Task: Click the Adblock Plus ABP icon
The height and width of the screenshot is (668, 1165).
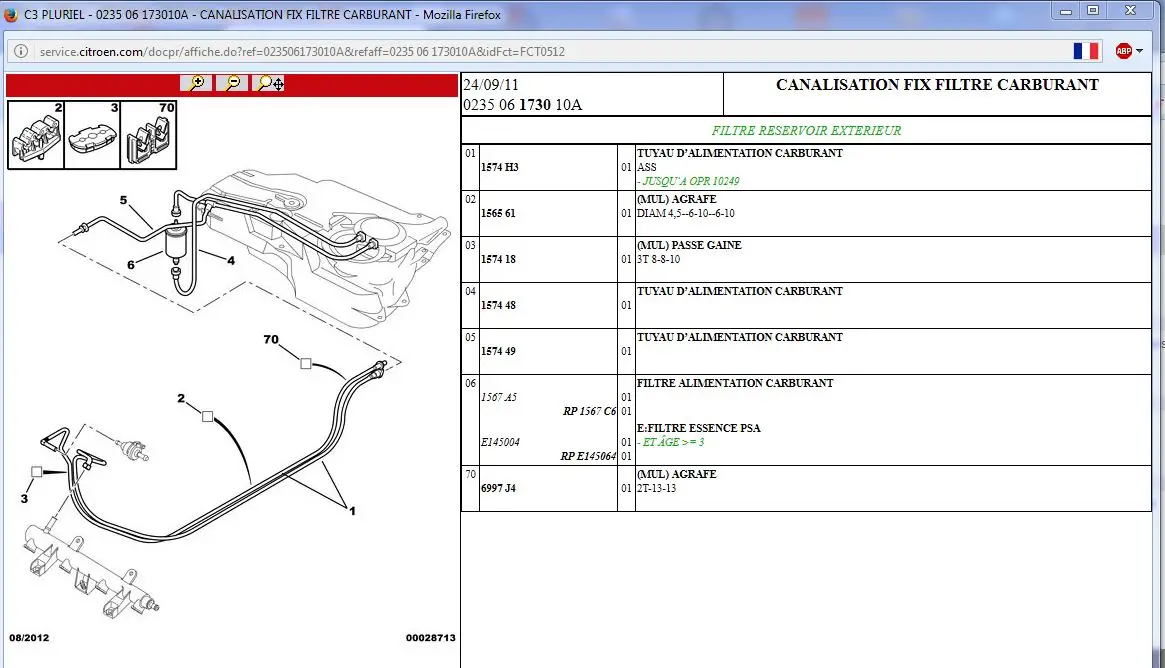Action: coord(1123,51)
